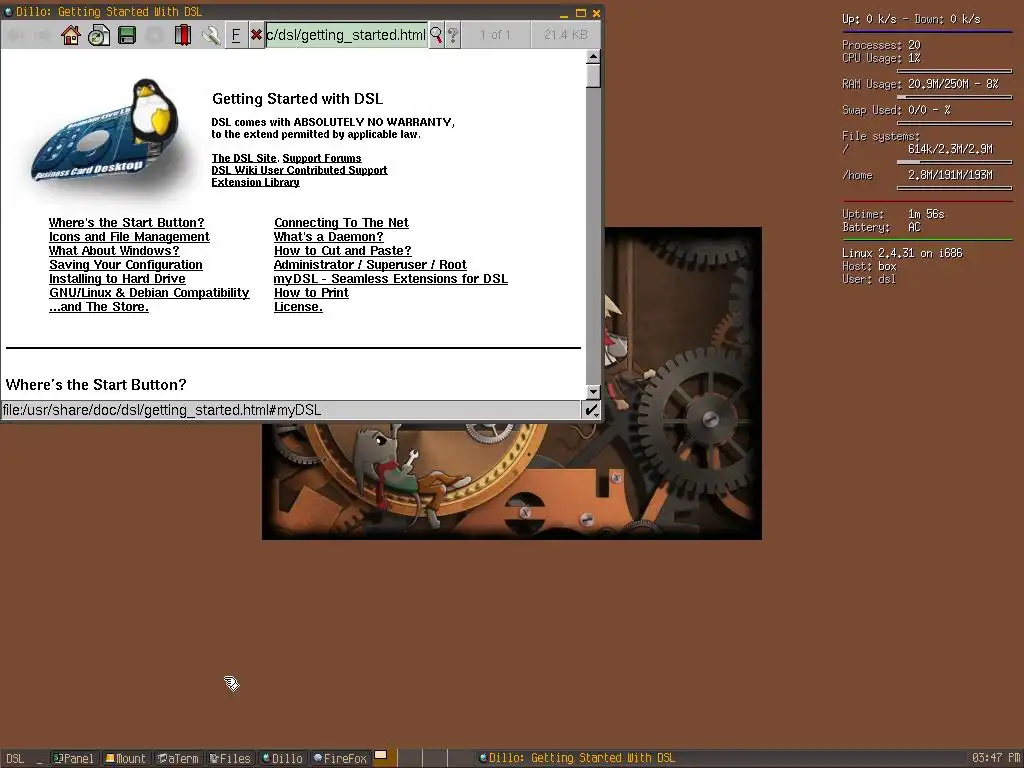This screenshot has width=1024, height=768.
Task: Open What About Windows? link
Action: (x=114, y=251)
